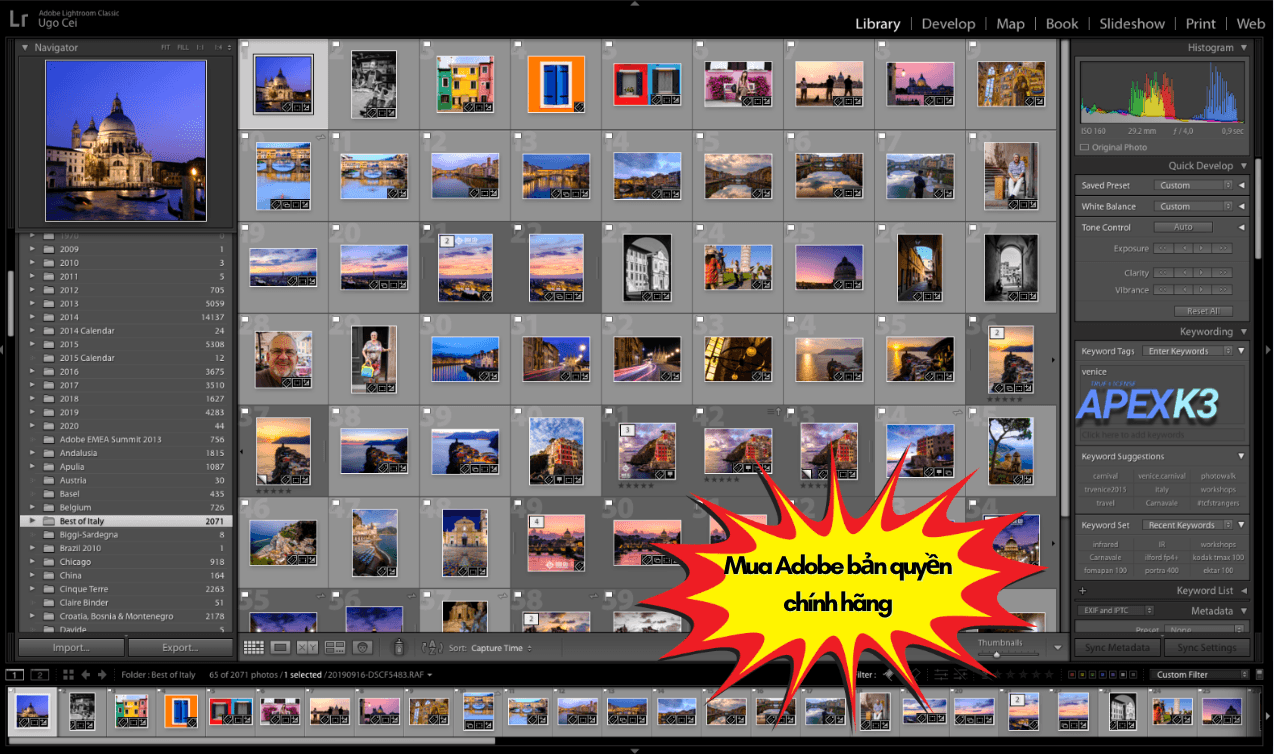The height and width of the screenshot is (754, 1274).
Task: Open the Saved Preset dropdown
Action: click(x=1194, y=186)
